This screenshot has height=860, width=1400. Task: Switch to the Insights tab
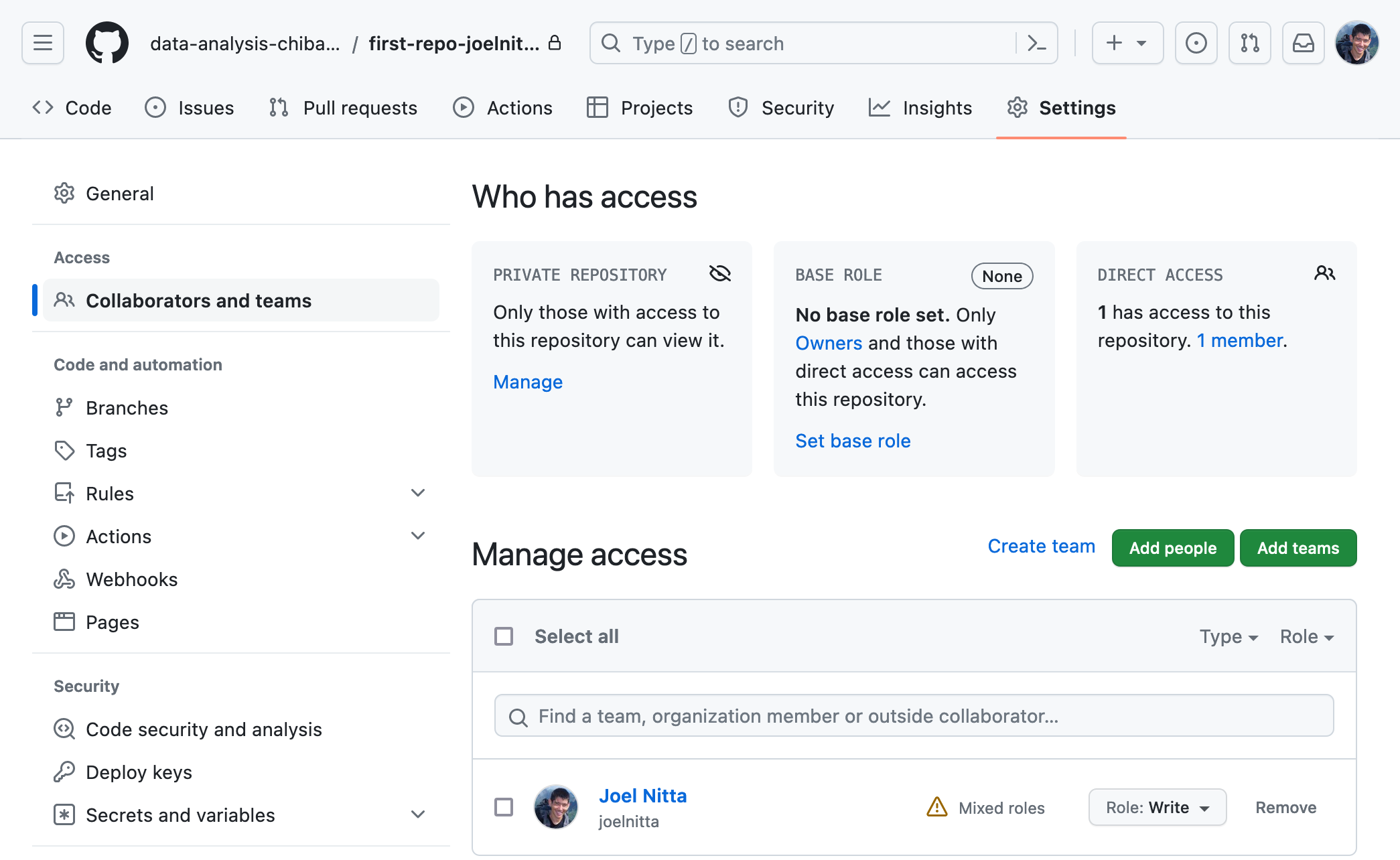point(920,108)
